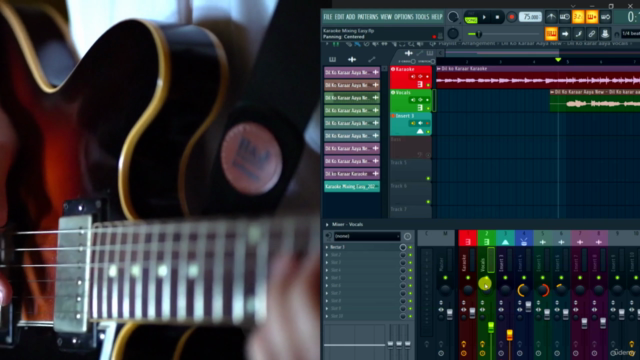The width and height of the screenshot is (640, 360).
Task: Select the Dil ko Karaar Karaoke picker item
Action: pos(352,174)
